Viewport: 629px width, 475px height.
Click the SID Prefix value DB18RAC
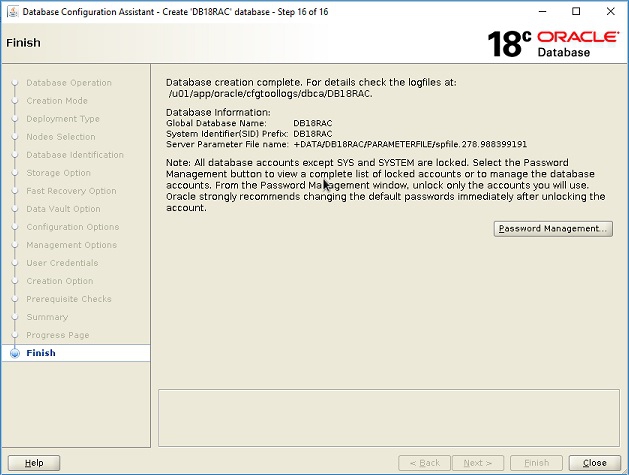coord(312,134)
